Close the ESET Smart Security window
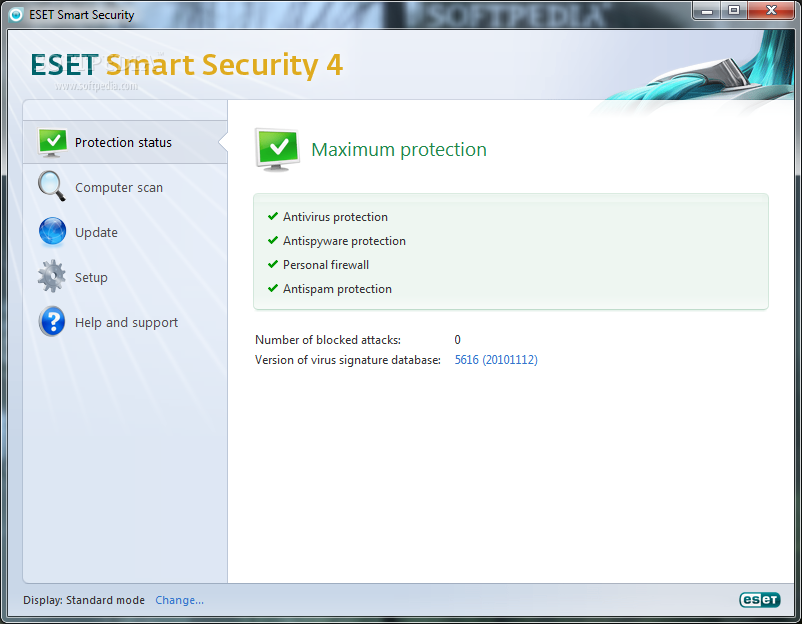The image size is (802, 624). tap(771, 10)
